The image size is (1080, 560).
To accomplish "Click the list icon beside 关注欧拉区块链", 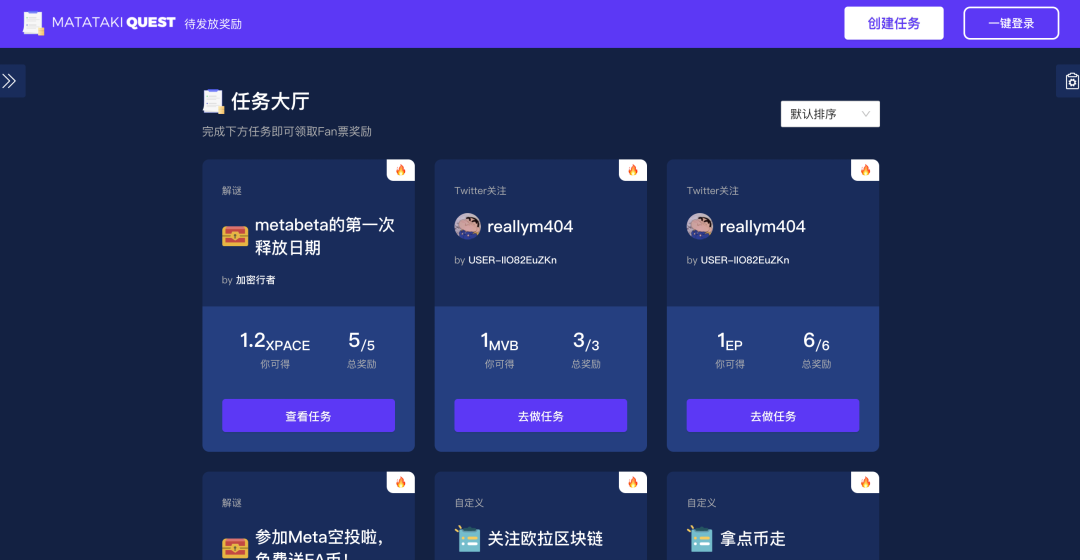I will (x=468, y=539).
